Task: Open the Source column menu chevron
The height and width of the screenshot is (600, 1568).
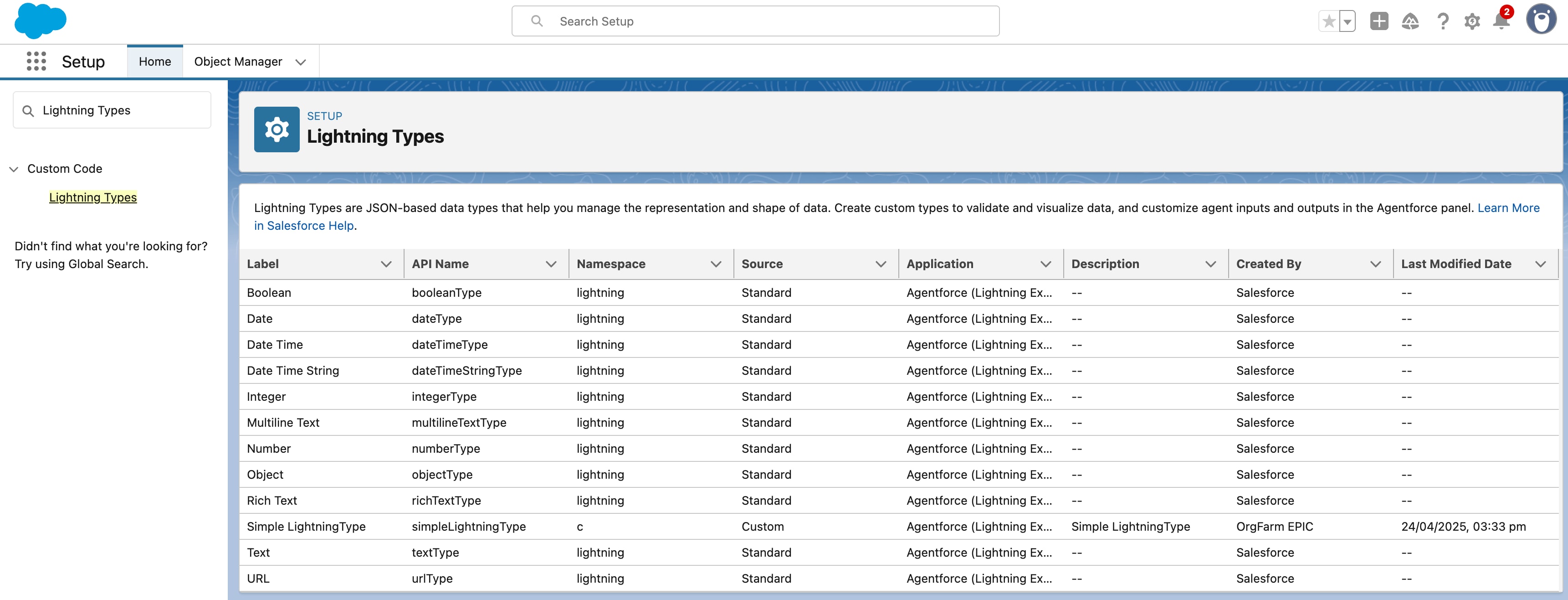Action: coord(881,264)
